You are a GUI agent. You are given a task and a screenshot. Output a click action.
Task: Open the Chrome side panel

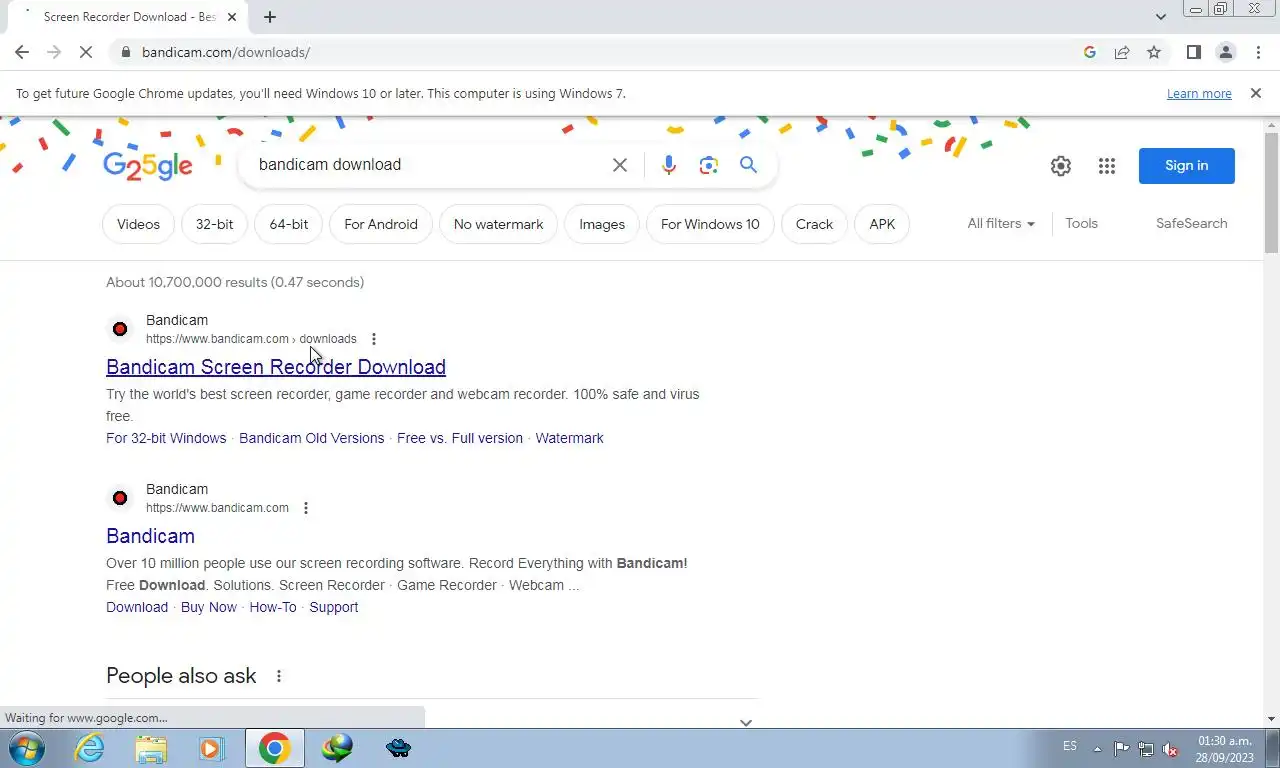[1193, 52]
